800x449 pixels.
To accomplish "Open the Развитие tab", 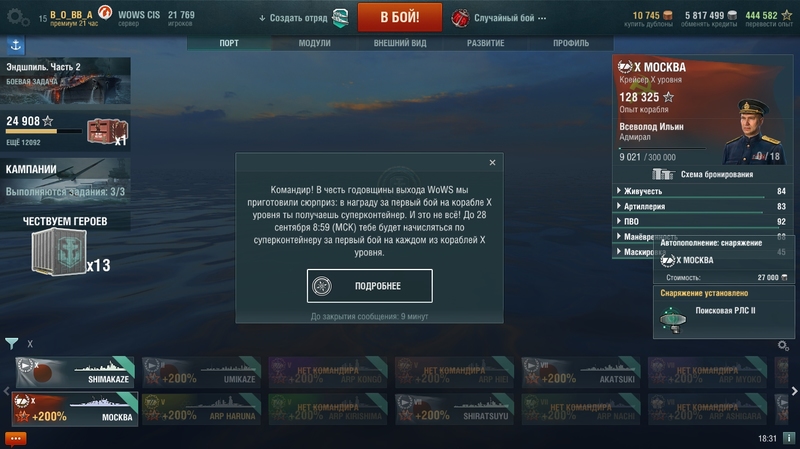I will tap(485, 43).
